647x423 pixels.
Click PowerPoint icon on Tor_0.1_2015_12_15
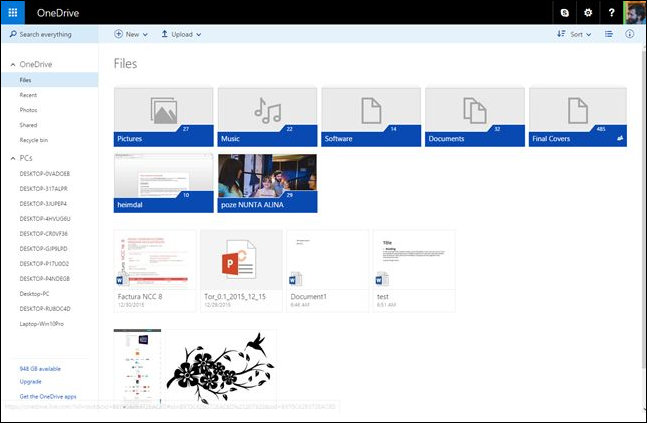pyautogui.click(x=238, y=260)
